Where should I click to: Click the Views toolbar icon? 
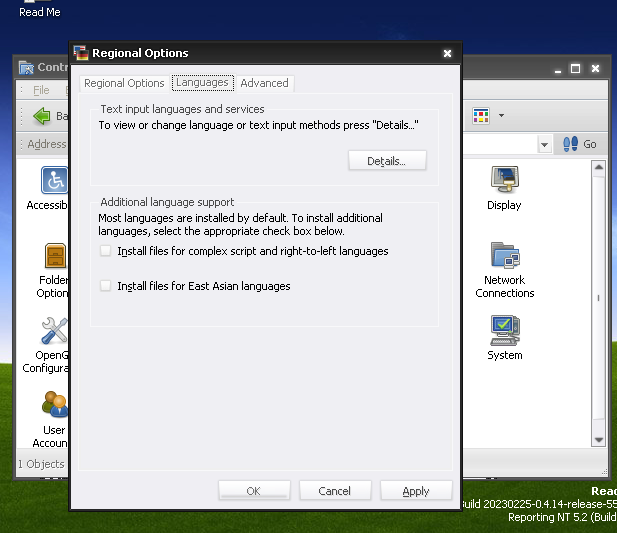[481, 116]
